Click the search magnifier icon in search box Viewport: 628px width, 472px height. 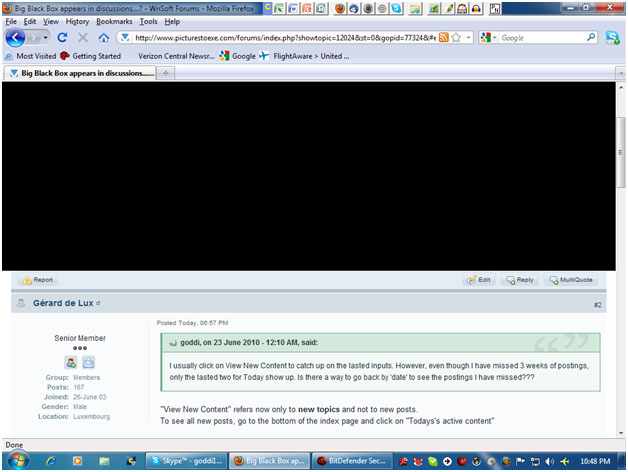[591, 38]
